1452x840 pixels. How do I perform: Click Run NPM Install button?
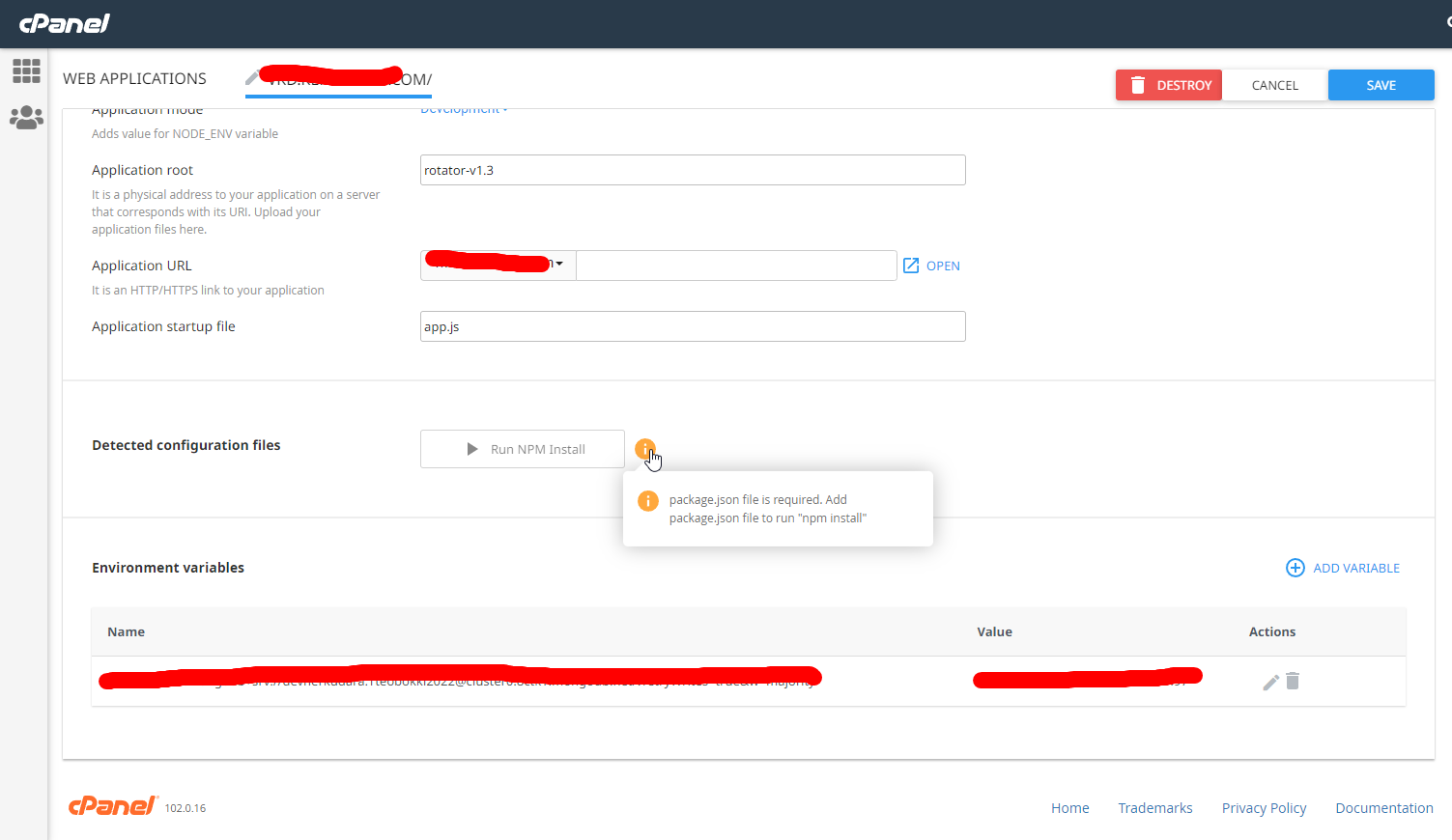(x=523, y=449)
